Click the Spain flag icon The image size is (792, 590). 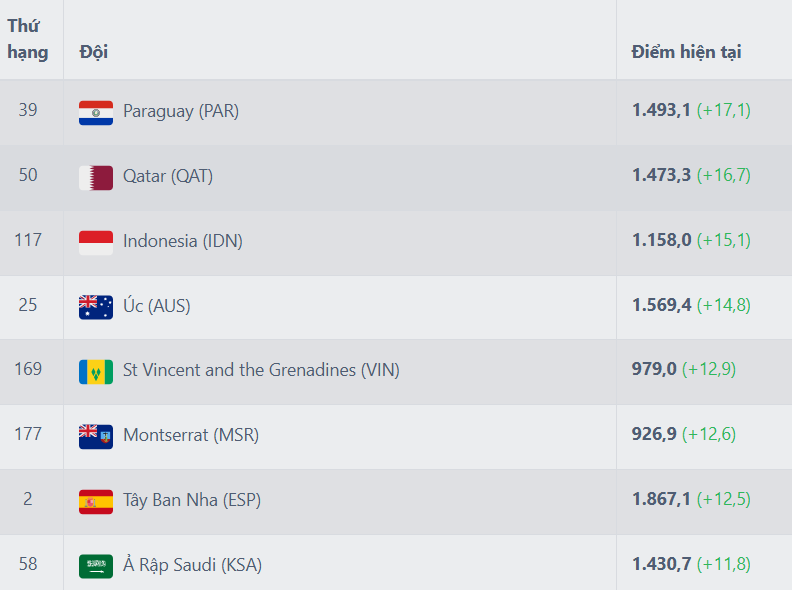96,502
